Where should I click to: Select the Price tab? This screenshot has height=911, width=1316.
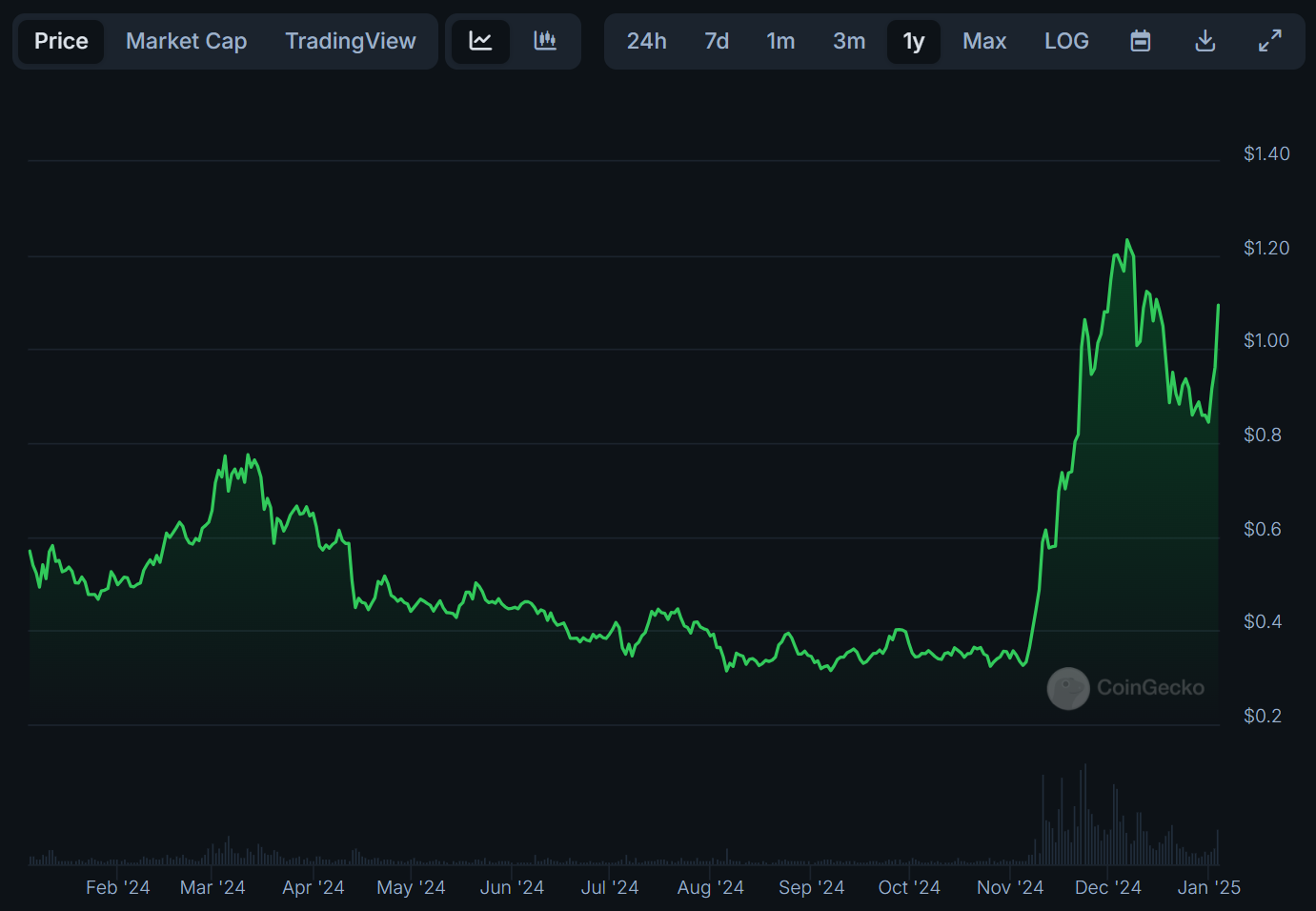[61, 41]
